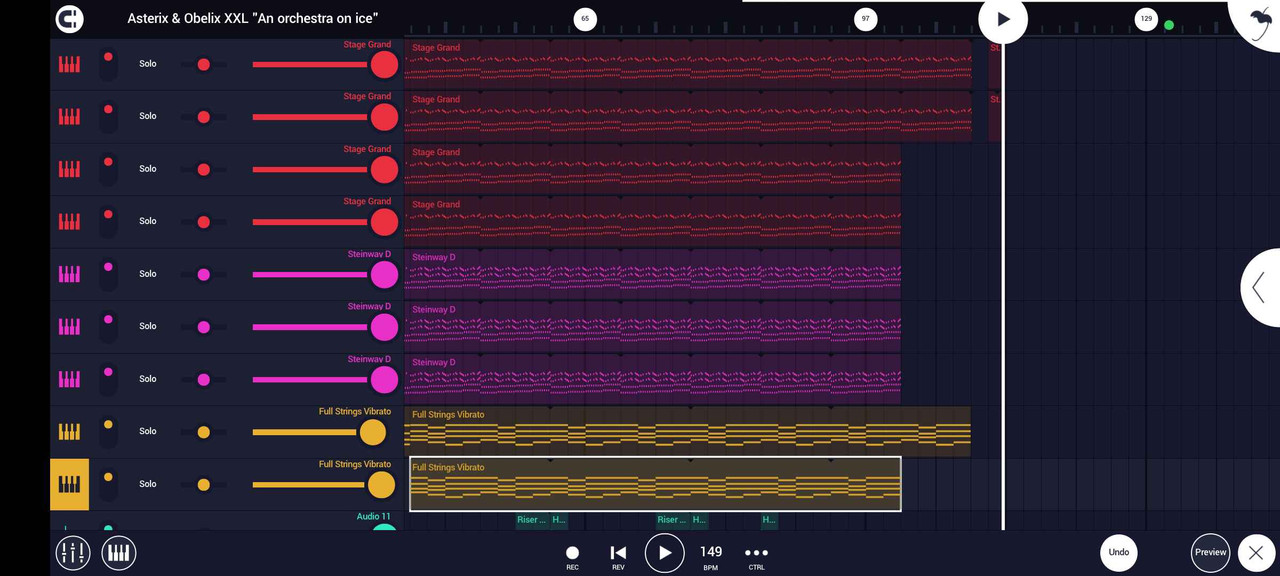Tap green dot marker on timeline
Image resolution: width=1280 pixels, height=576 pixels.
pyautogui.click(x=1169, y=25)
